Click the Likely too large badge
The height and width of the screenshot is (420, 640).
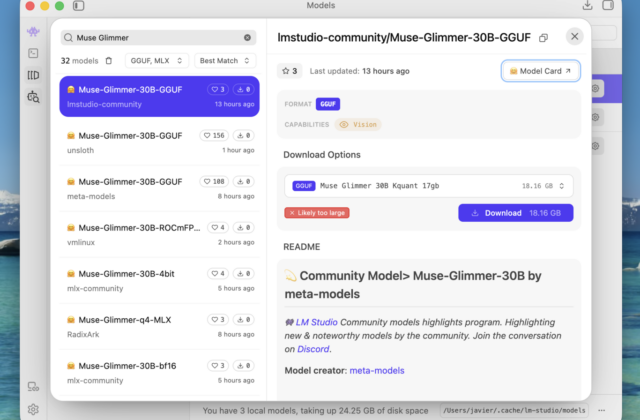click(x=317, y=213)
